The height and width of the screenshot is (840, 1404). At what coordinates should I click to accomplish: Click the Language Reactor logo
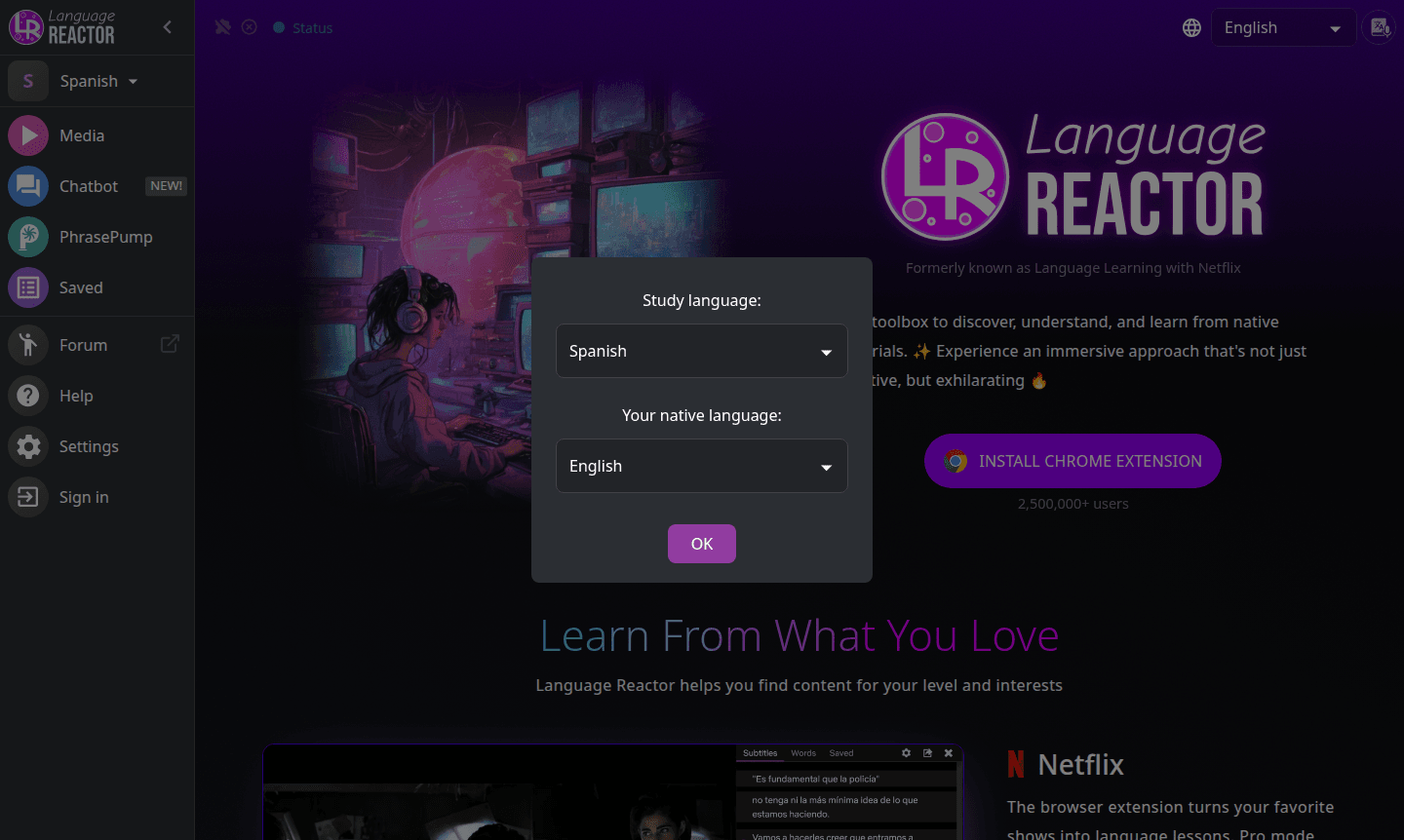(x=58, y=27)
